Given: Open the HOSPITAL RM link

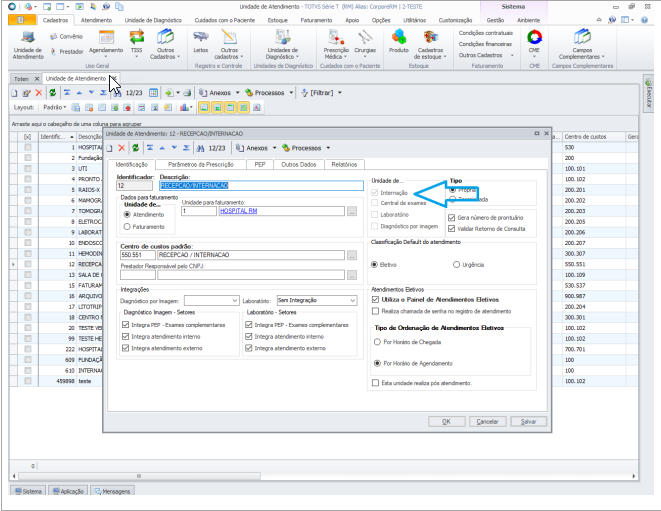Looking at the screenshot, I should click(x=239, y=211).
